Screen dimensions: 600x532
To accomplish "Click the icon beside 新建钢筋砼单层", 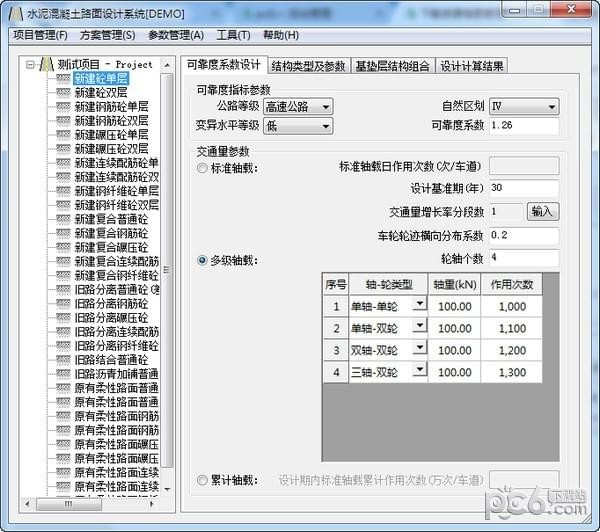I will (63, 106).
